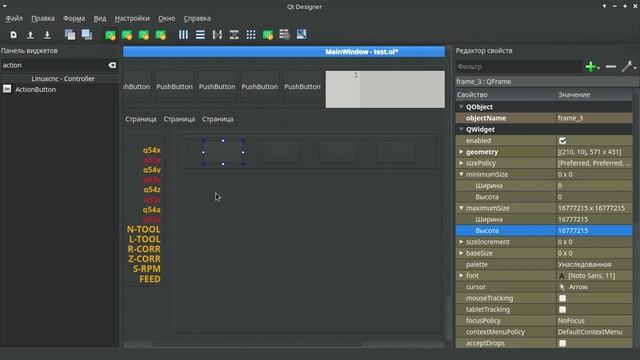Click the Adjust Size toolbar icon
Image resolution: width=640 pixels, height=360 pixels.
(301, 35)
